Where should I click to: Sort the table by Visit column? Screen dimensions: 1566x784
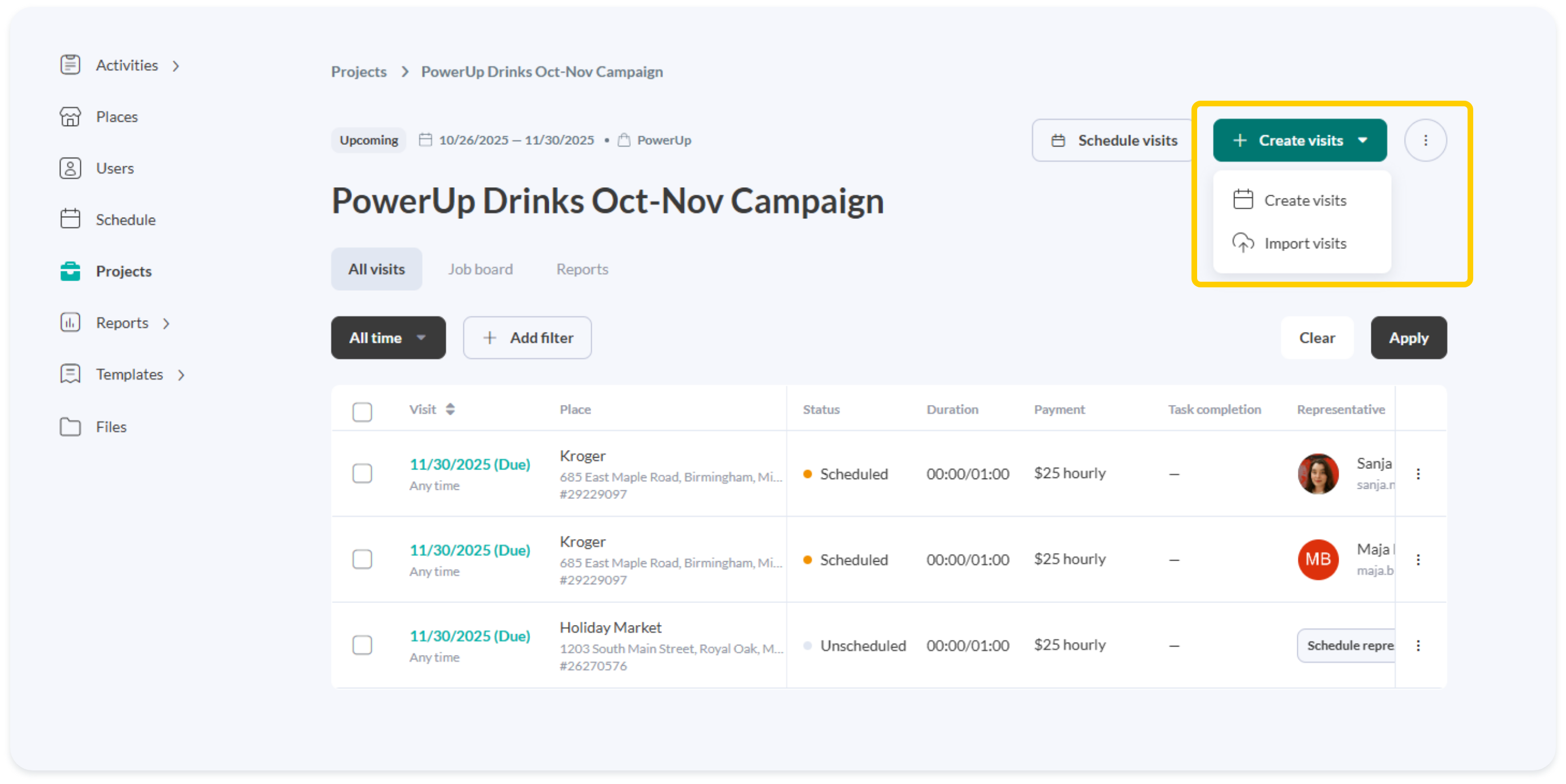coord(450,409)
